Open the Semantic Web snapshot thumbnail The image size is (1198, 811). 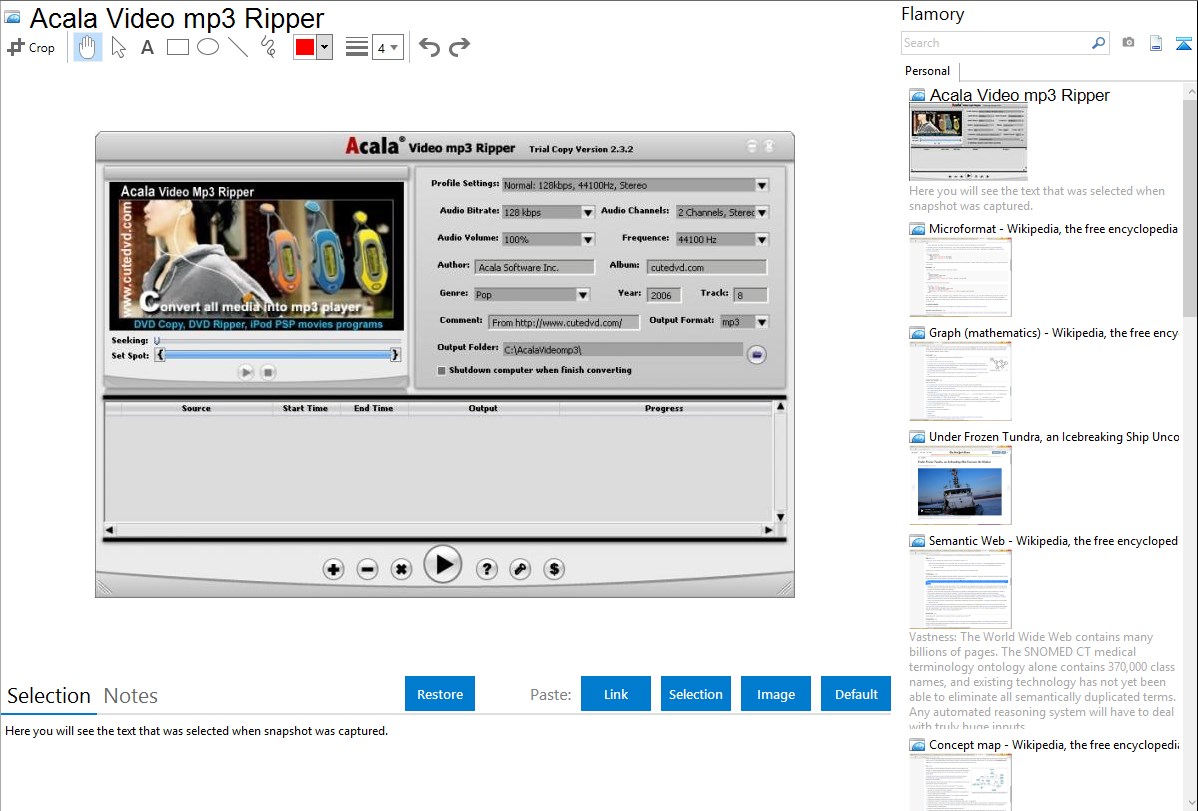coord(960,589)
